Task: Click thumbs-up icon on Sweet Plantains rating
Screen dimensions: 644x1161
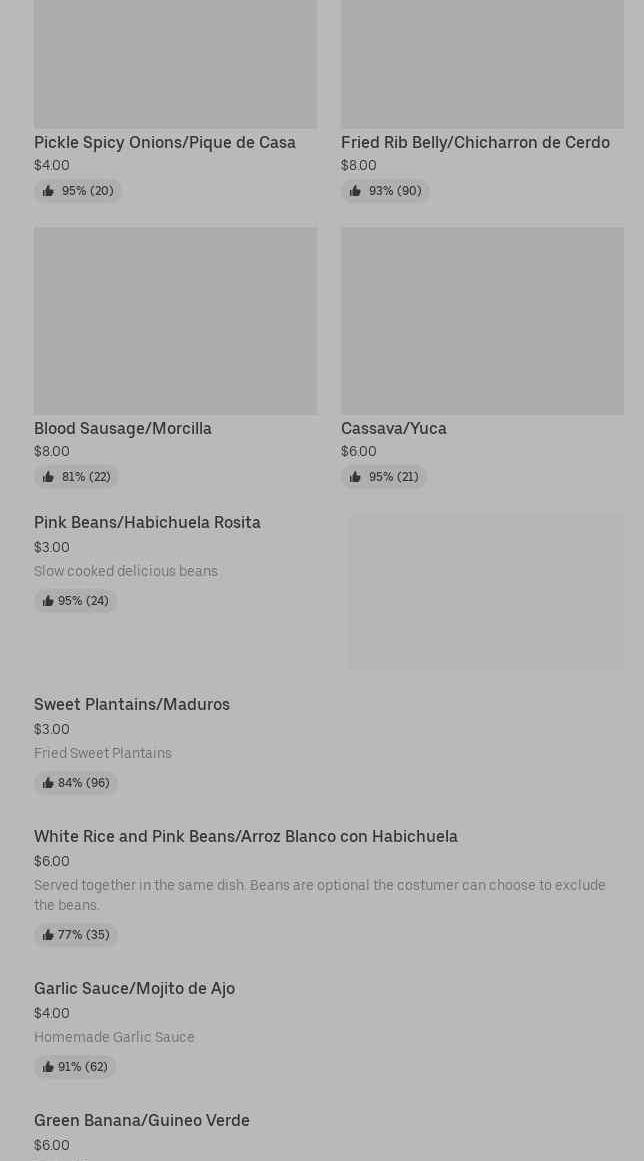Action: (48, 783)
